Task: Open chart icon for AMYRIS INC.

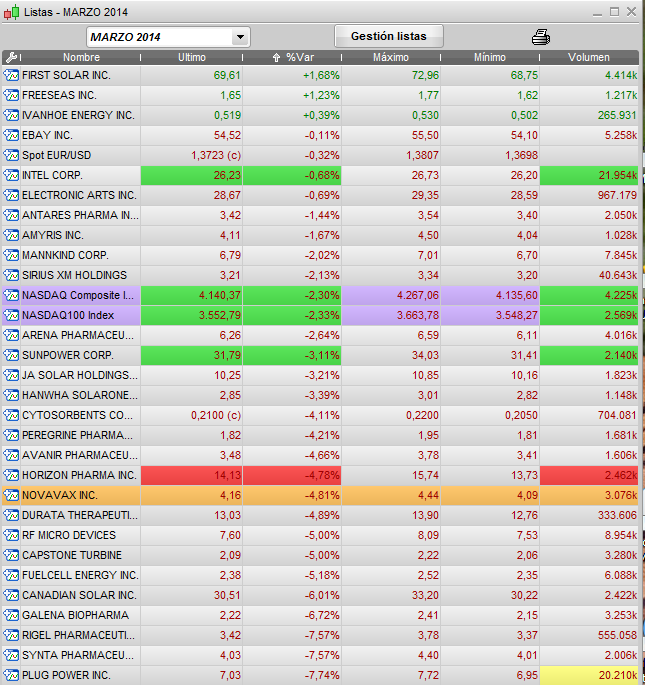Action: pos(11,235)
